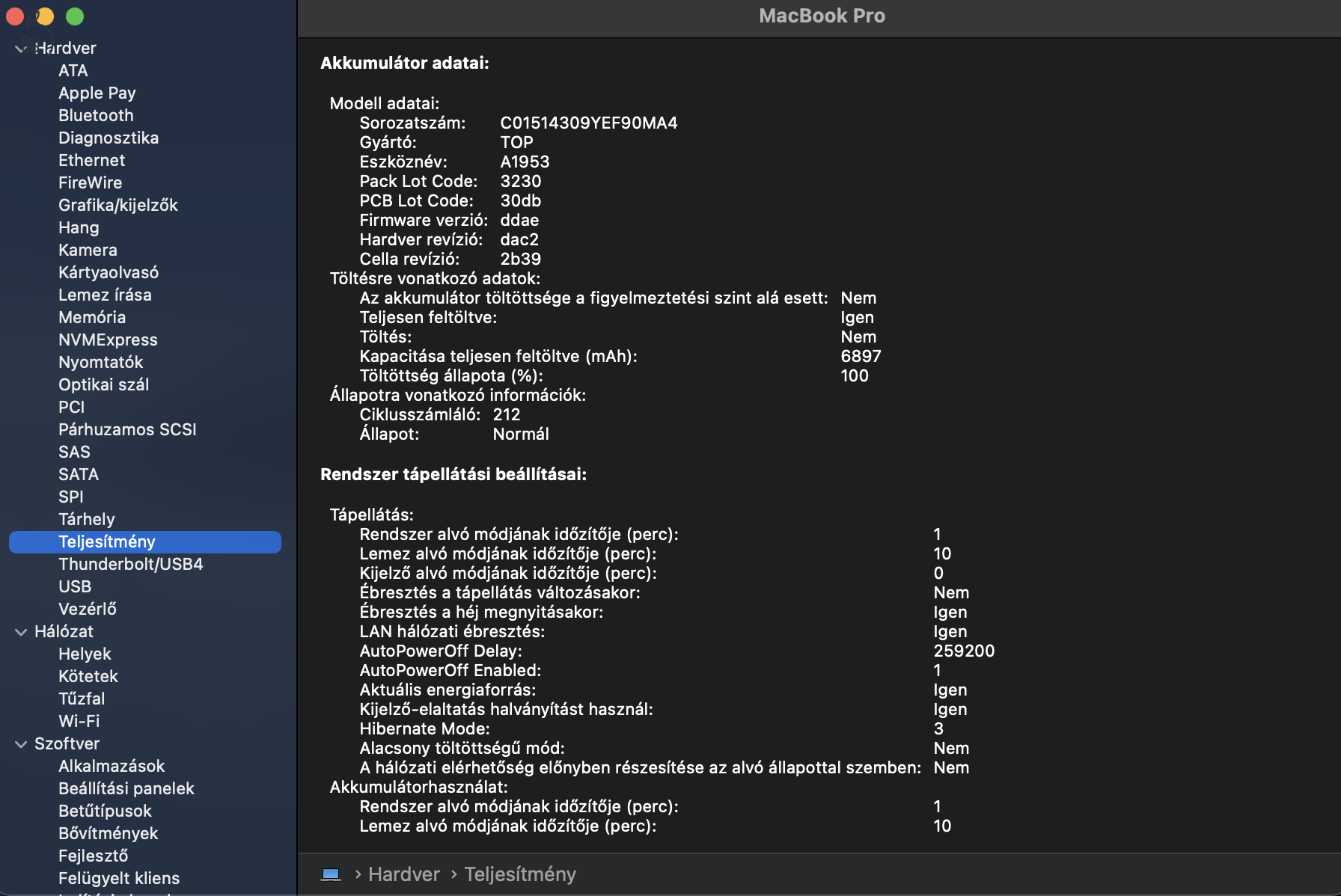Open Kártyaolvasó in the sidebar
This screenshot has height=896, width=1341.
(109, 272)
